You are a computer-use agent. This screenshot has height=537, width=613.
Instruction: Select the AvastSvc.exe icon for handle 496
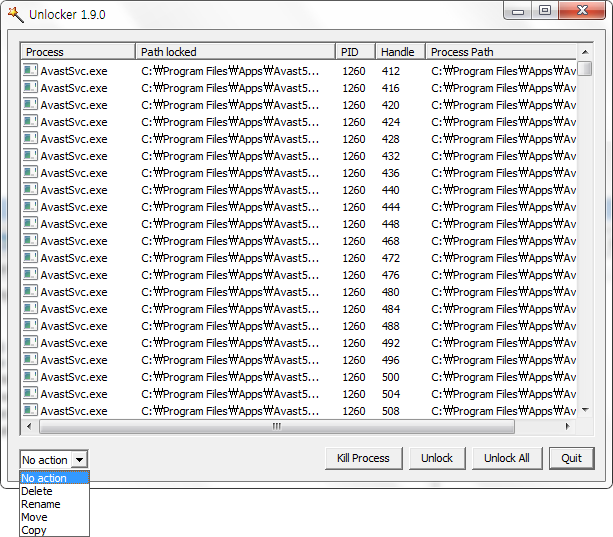point(30,360)
